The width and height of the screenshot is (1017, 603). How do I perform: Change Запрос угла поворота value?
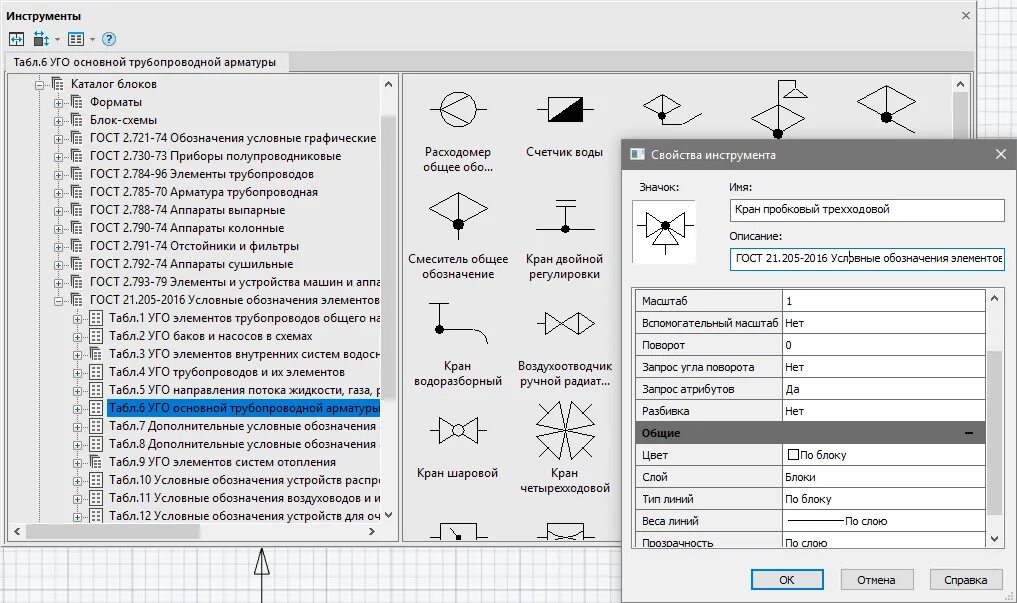pos(883,367)
